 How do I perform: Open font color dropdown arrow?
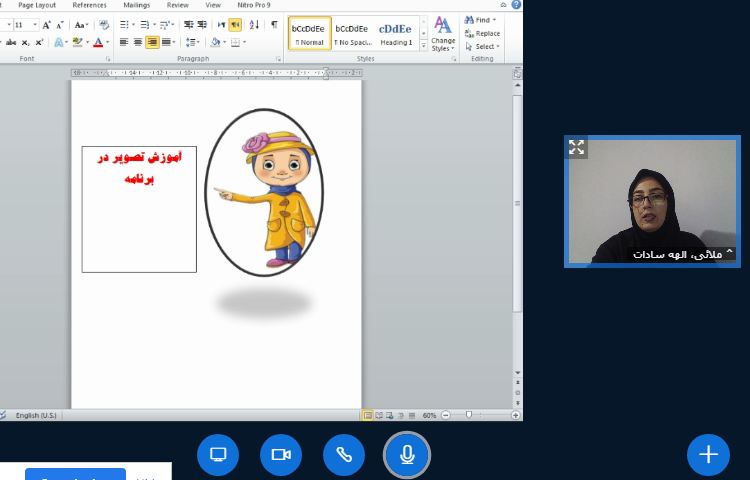click(108, 43)
